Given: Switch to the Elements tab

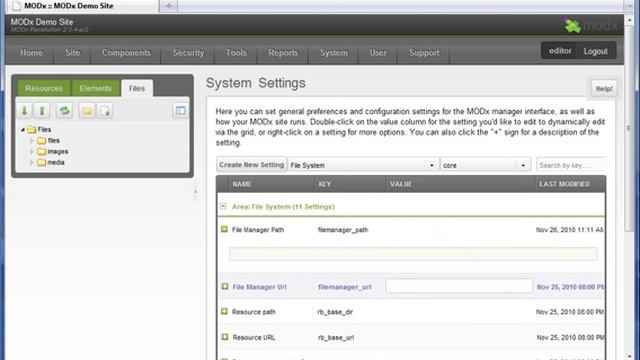Looking at the screenshot, I should coord(96,88).
